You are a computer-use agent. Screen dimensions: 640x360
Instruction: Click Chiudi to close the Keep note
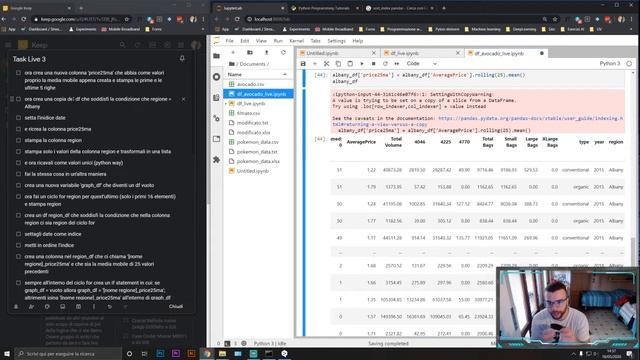pyautogui.click(x=176, y=307)
